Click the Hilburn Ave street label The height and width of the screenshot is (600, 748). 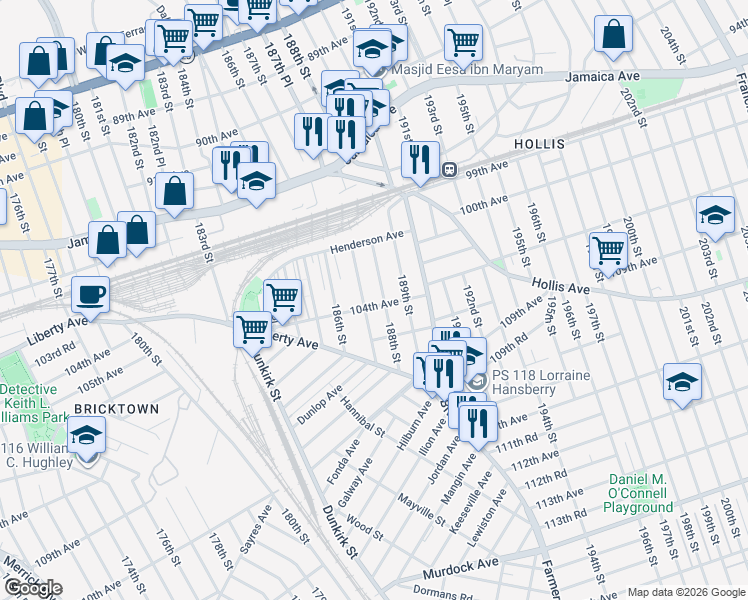point(414,426)
